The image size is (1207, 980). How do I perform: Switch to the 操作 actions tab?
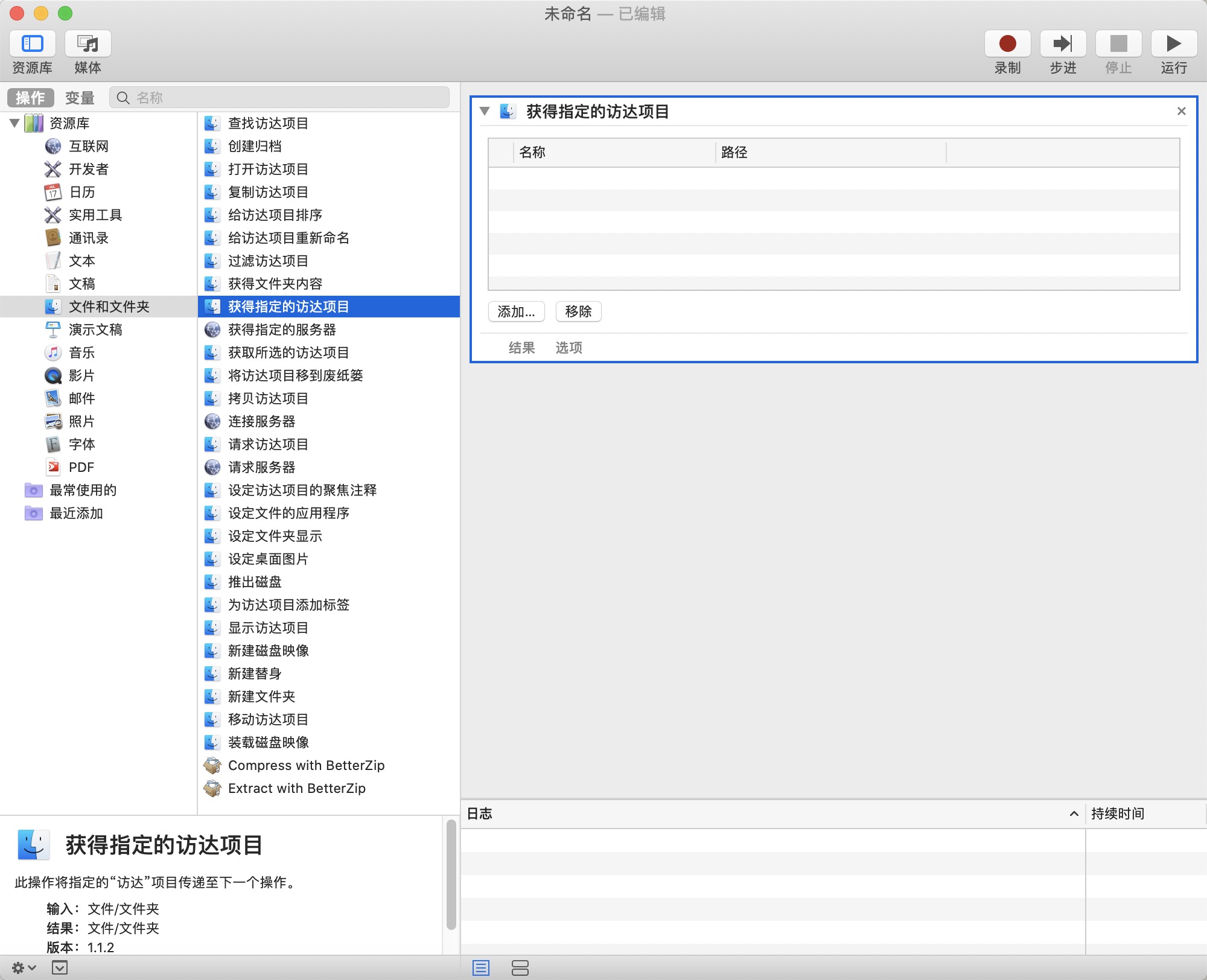[x=31, y=98]
